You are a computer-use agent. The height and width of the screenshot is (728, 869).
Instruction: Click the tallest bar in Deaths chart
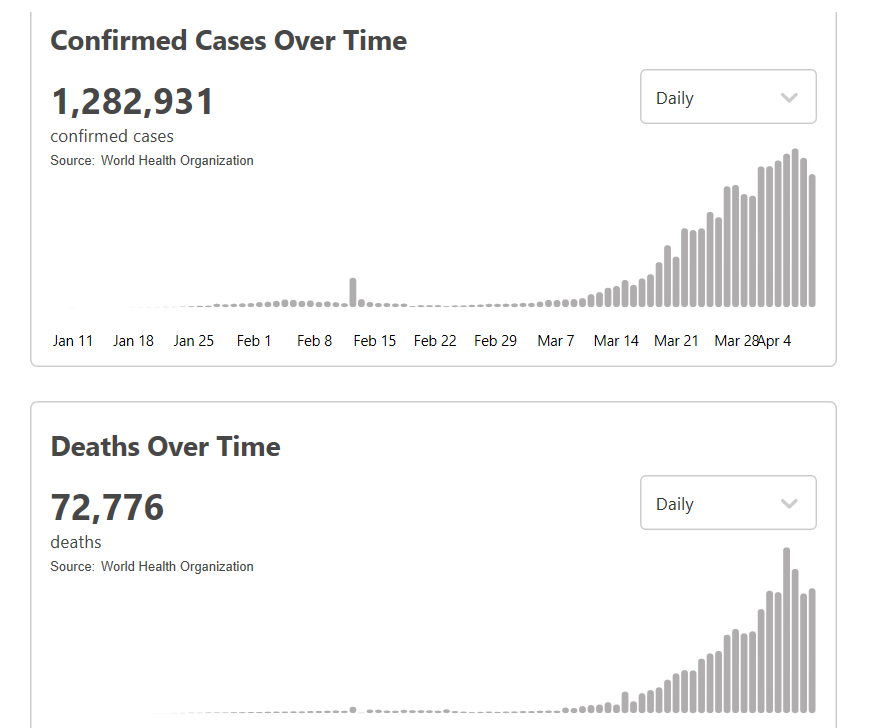(787, 630)
